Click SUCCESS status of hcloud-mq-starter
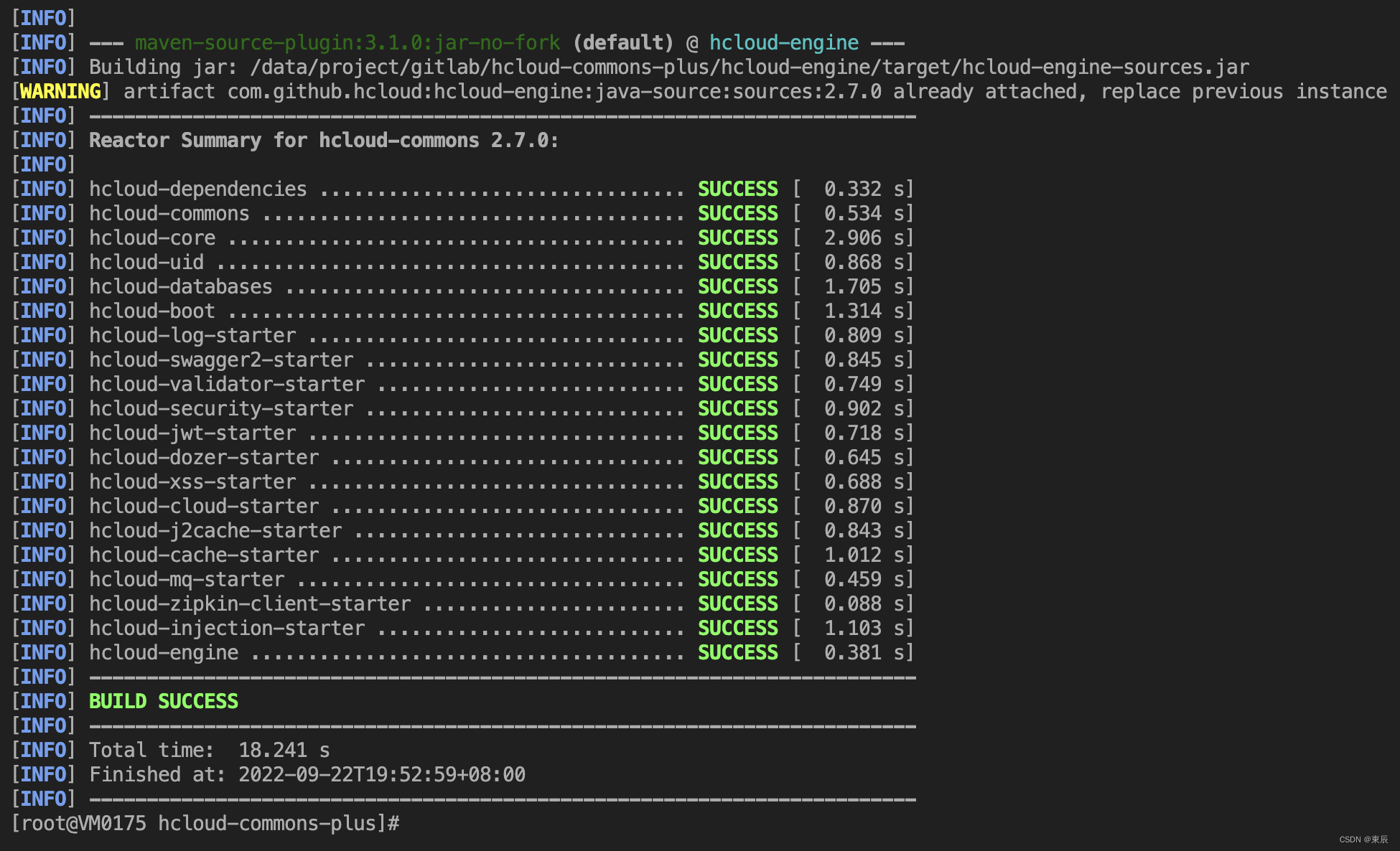This screenshot has height=851, width=1400. [x=738, y=579]
